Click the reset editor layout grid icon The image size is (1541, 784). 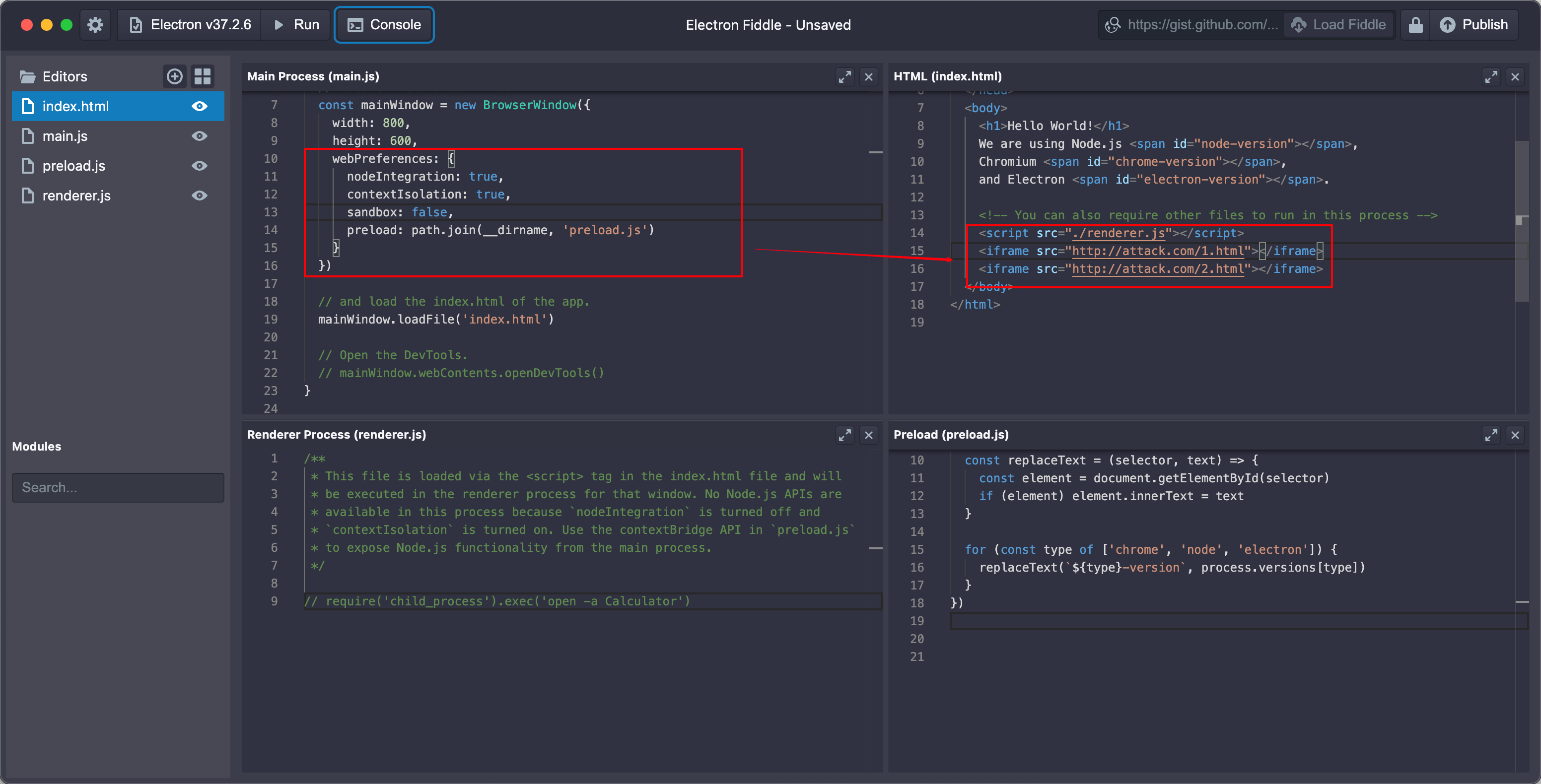(x=203, y=76)
